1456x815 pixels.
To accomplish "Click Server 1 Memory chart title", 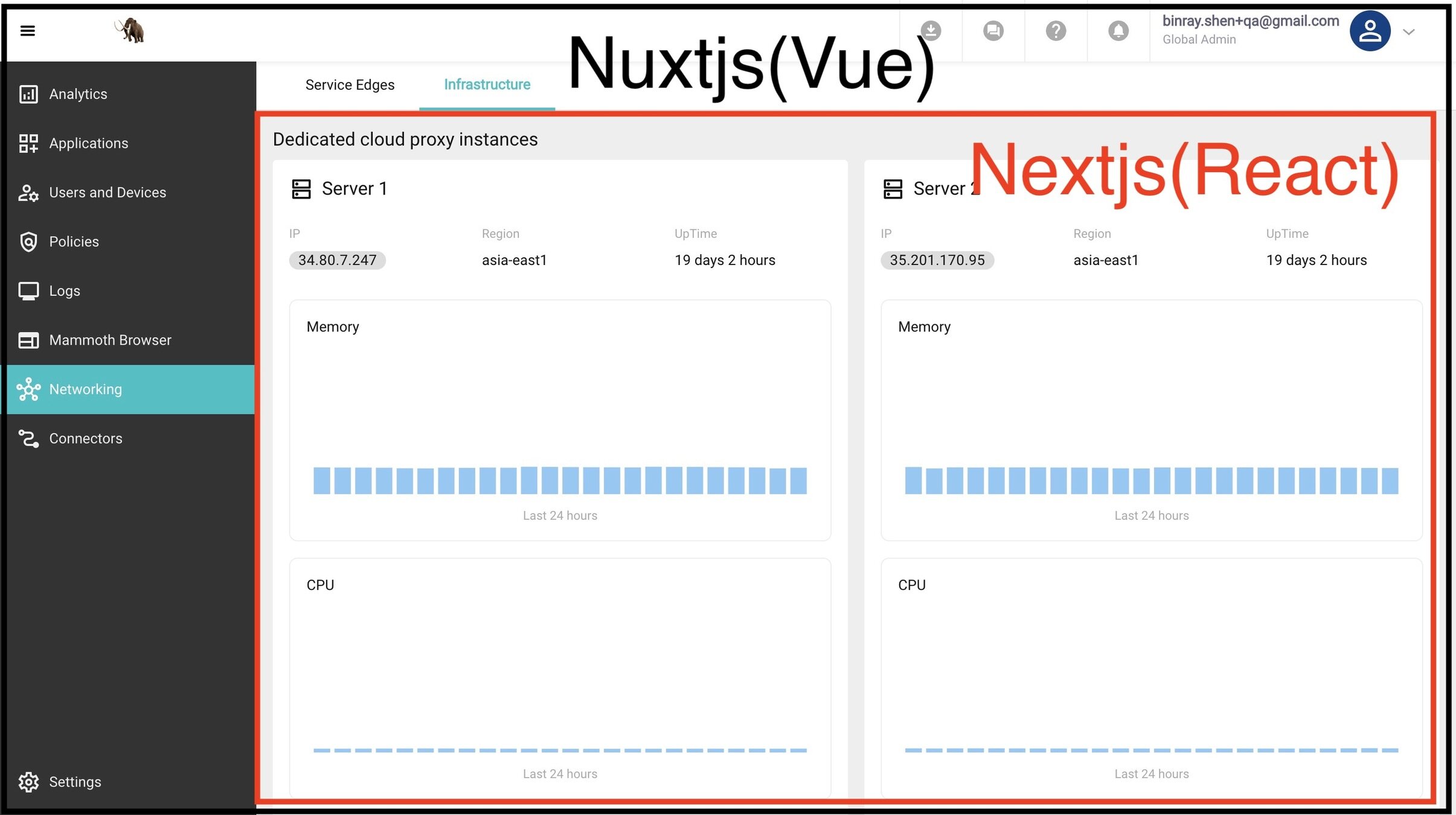I will coord(333,327).
